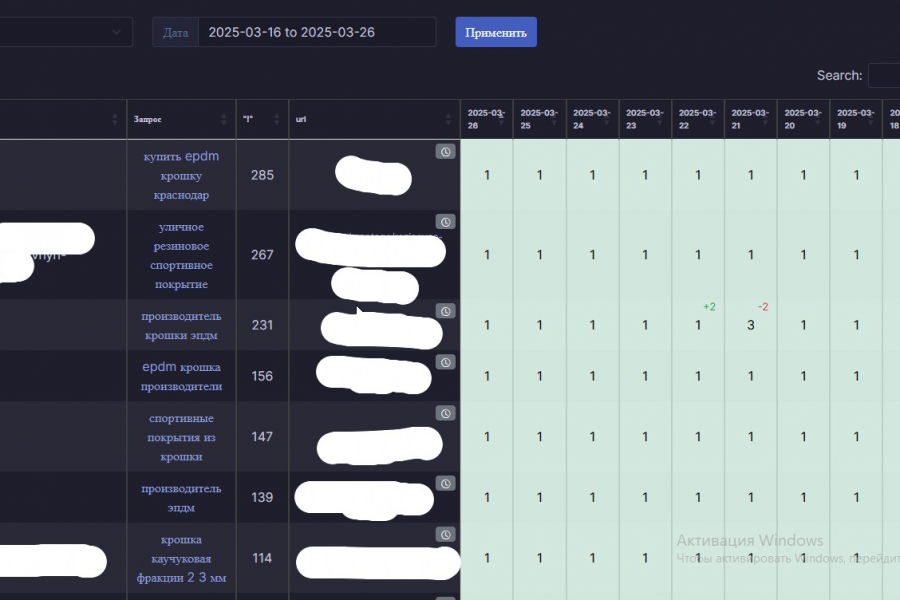This screenshot has width=900, height=600.
Task: Focus the Search input field
Action: 884,75
